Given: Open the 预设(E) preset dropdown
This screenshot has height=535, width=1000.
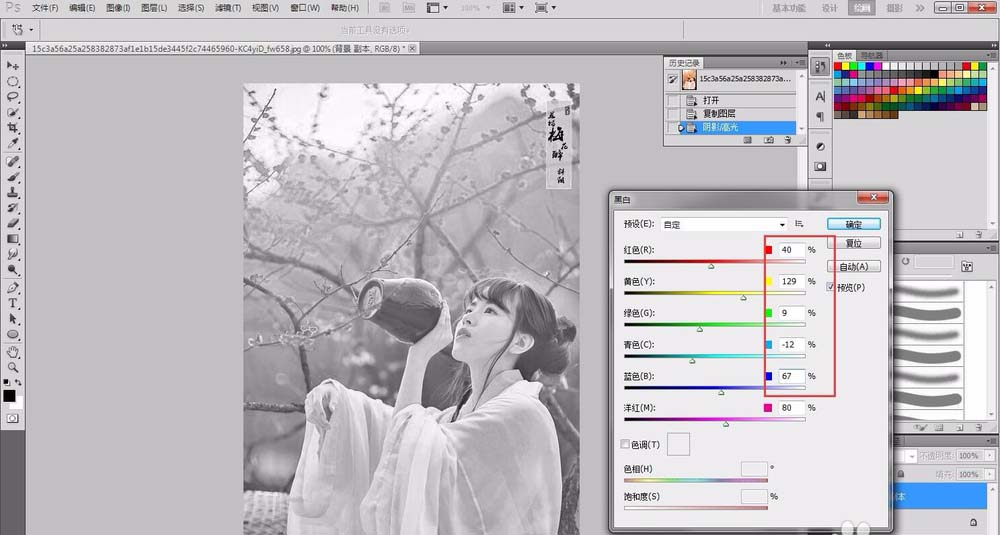Looking at the screenshot, I should click(x=724, y=224).
